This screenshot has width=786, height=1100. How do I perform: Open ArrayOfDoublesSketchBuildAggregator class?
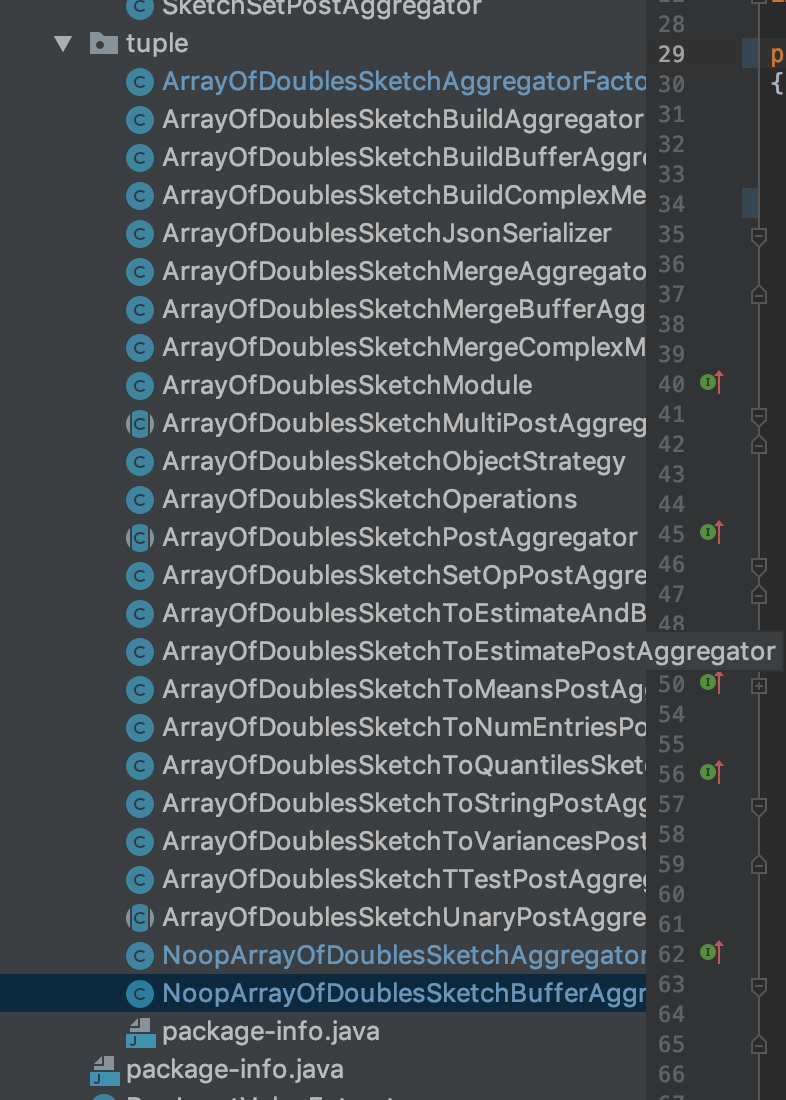coord(402,120)
